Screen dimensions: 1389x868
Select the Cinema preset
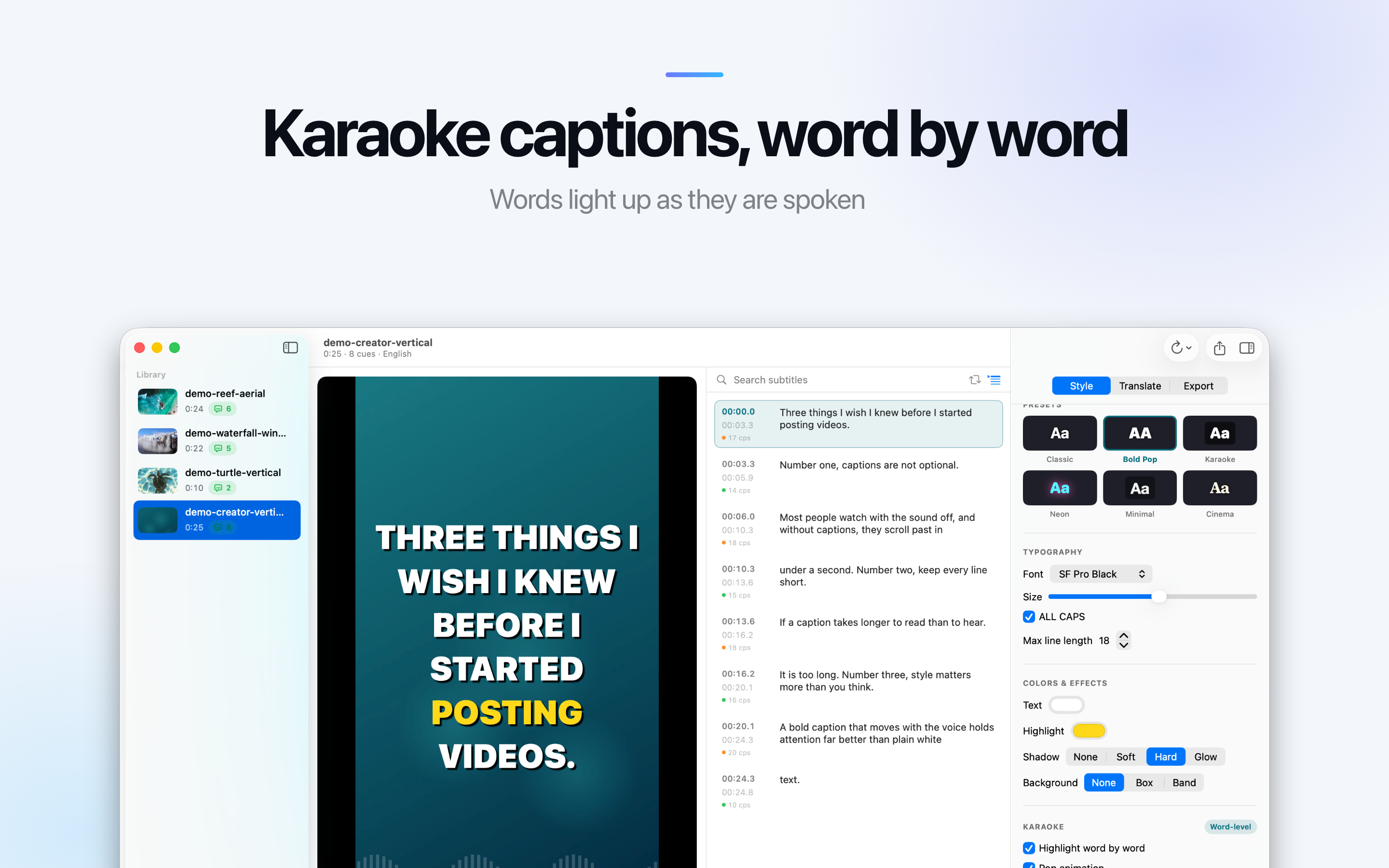point(1220,488)
